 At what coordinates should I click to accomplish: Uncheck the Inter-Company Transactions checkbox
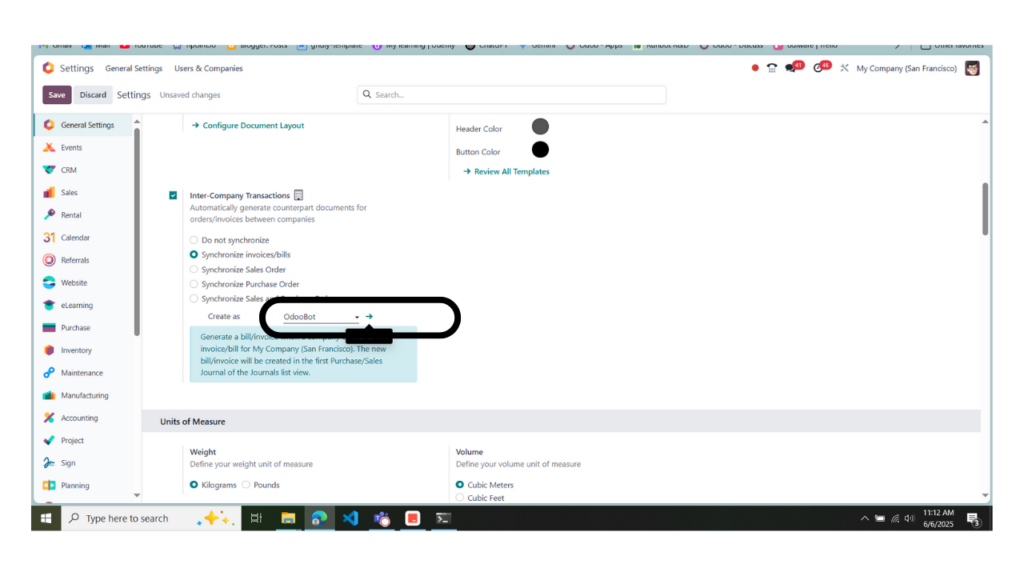pos(173,195)
